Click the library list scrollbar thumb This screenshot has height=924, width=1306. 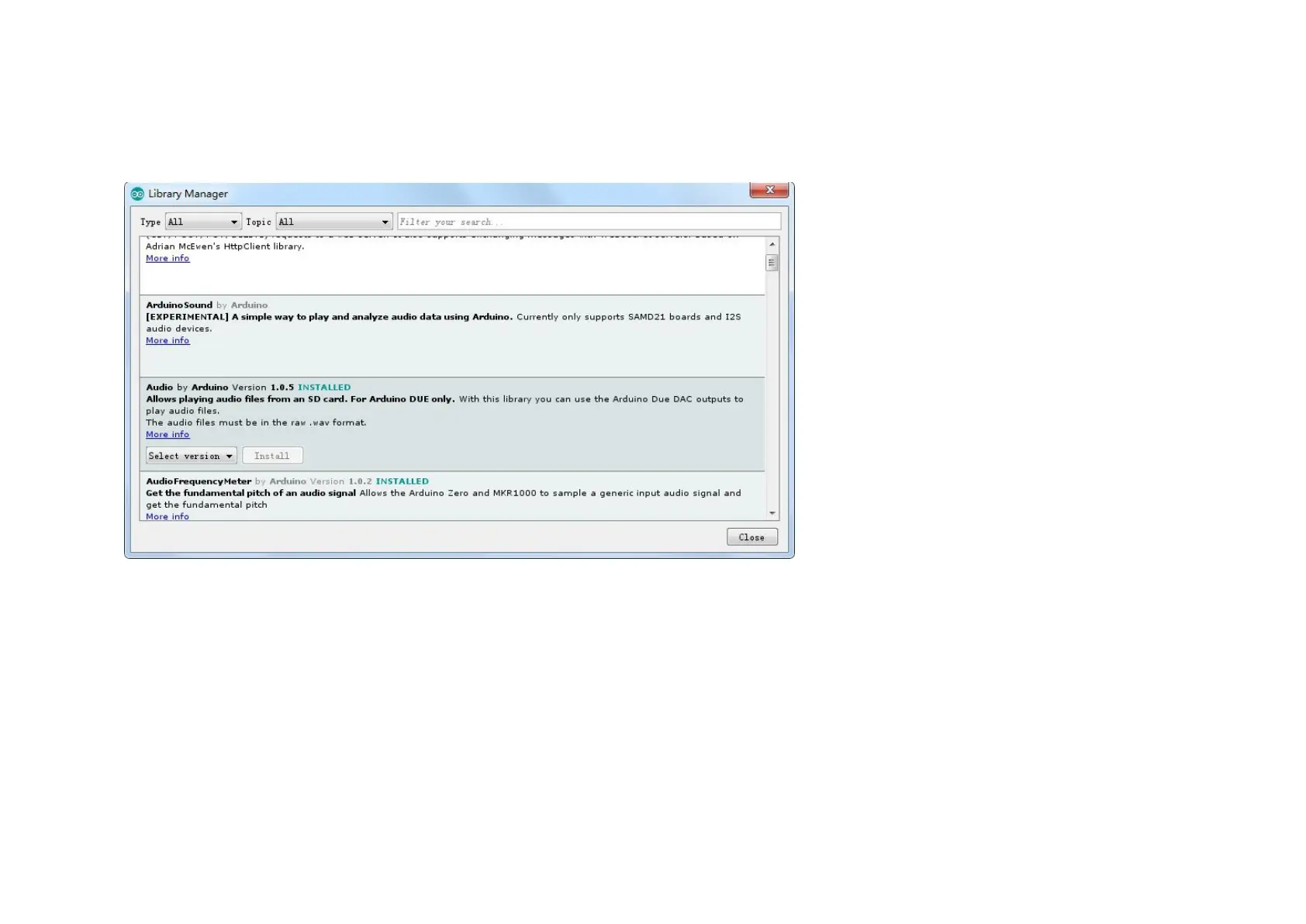click(x=772, y=263)
